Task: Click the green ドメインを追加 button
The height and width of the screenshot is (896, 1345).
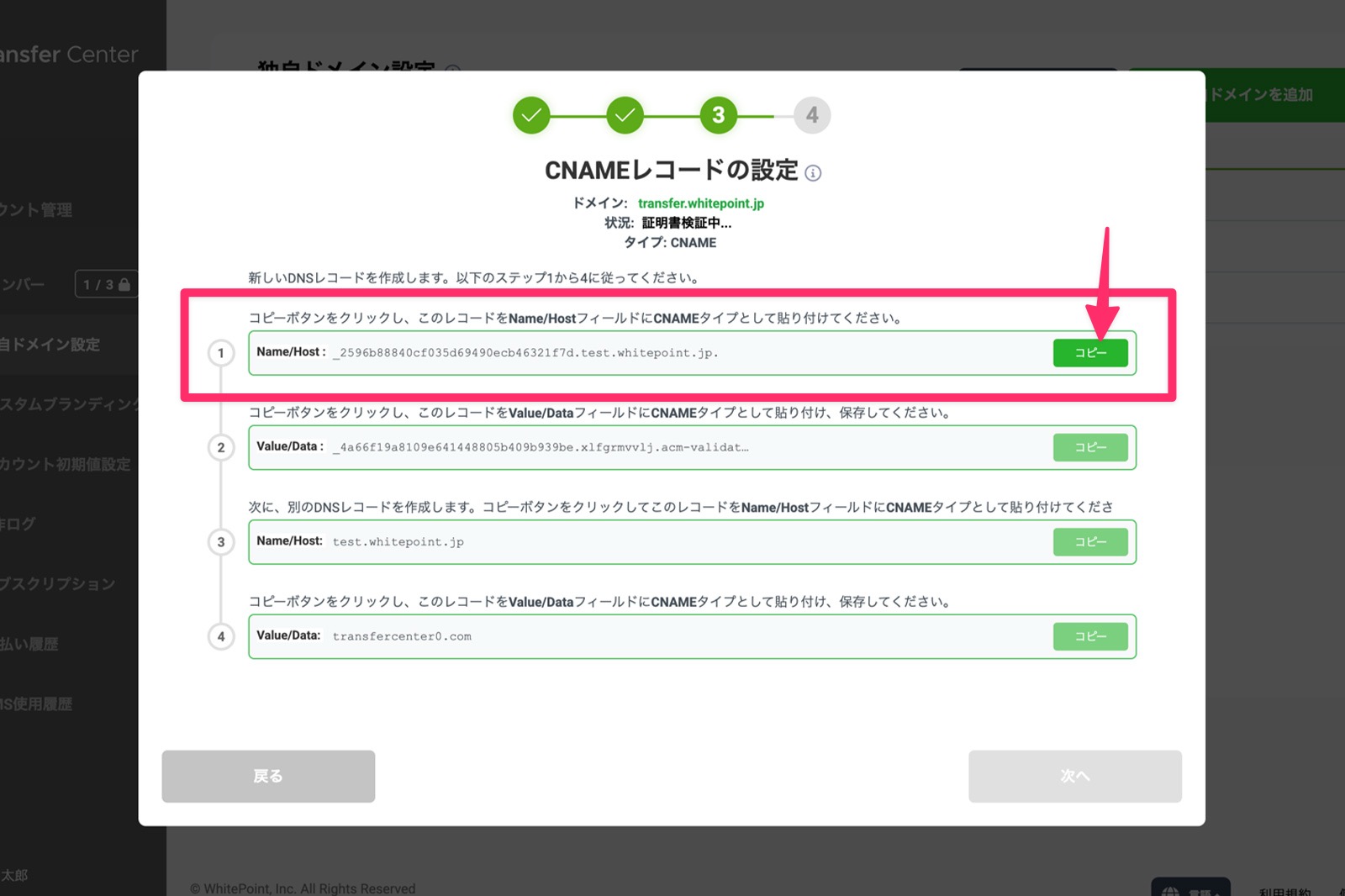Action: 1261,95
